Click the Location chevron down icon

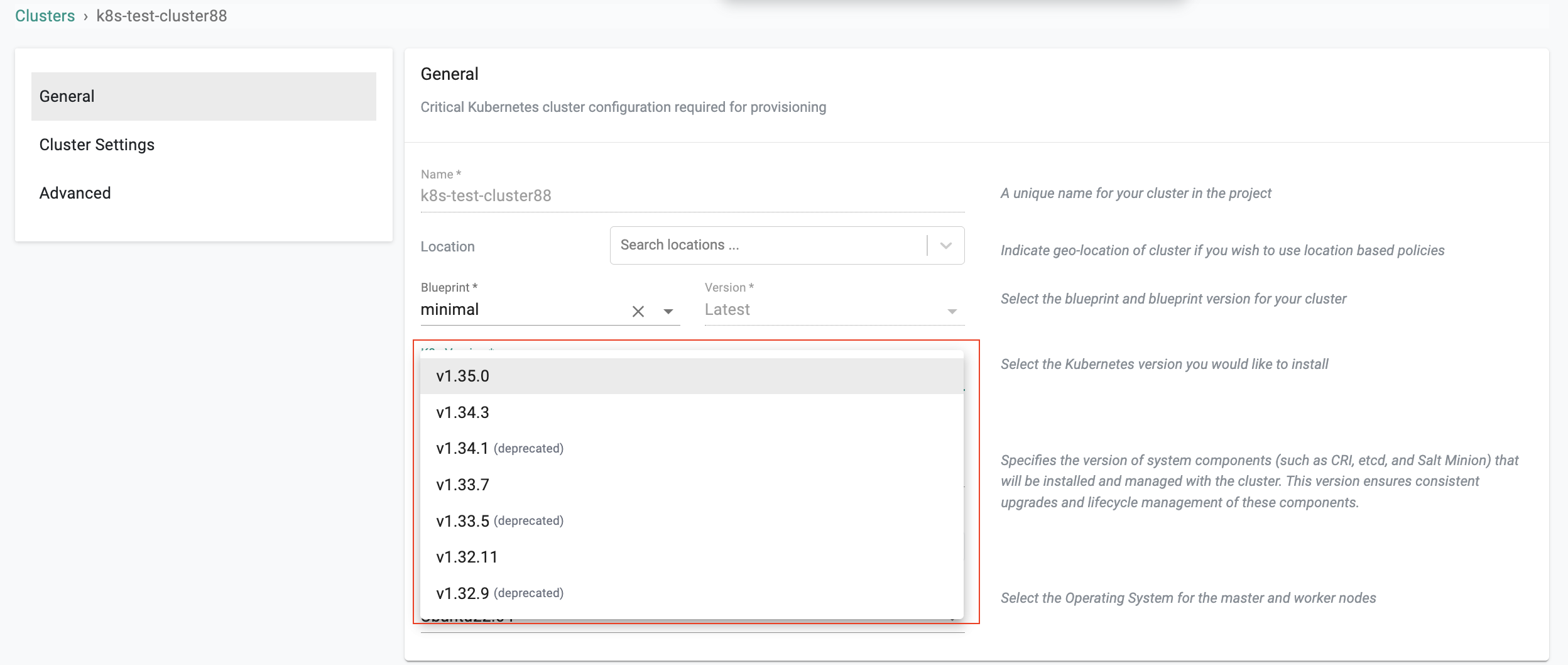tap(945, 246)
